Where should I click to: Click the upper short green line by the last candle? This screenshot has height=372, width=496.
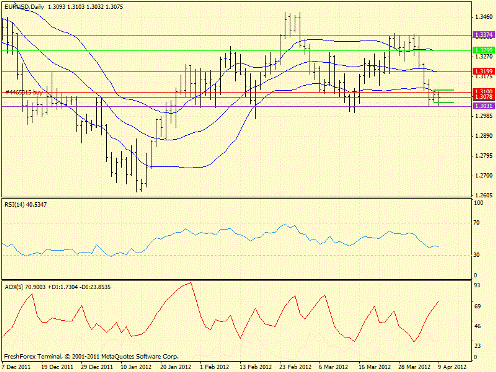point(444,90)
